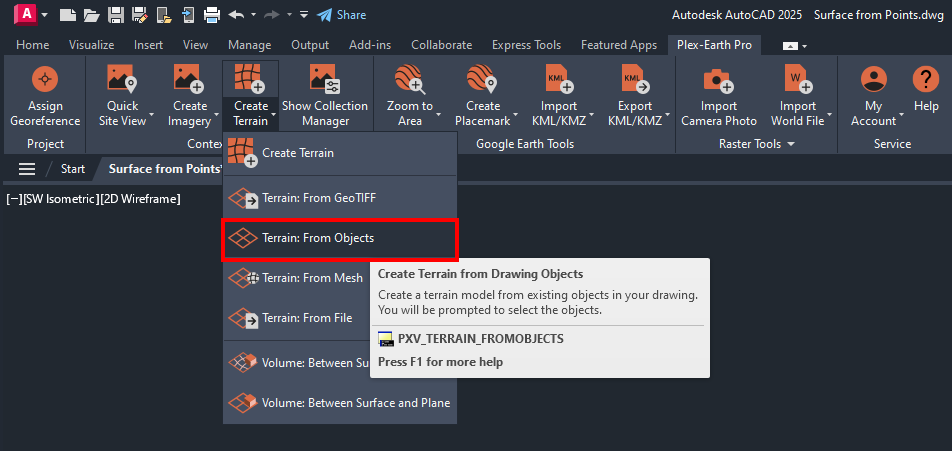Image resolution: width=952 pixels, height=451 pixels.
Task: Click the Share button
Action: pos(342,15)
